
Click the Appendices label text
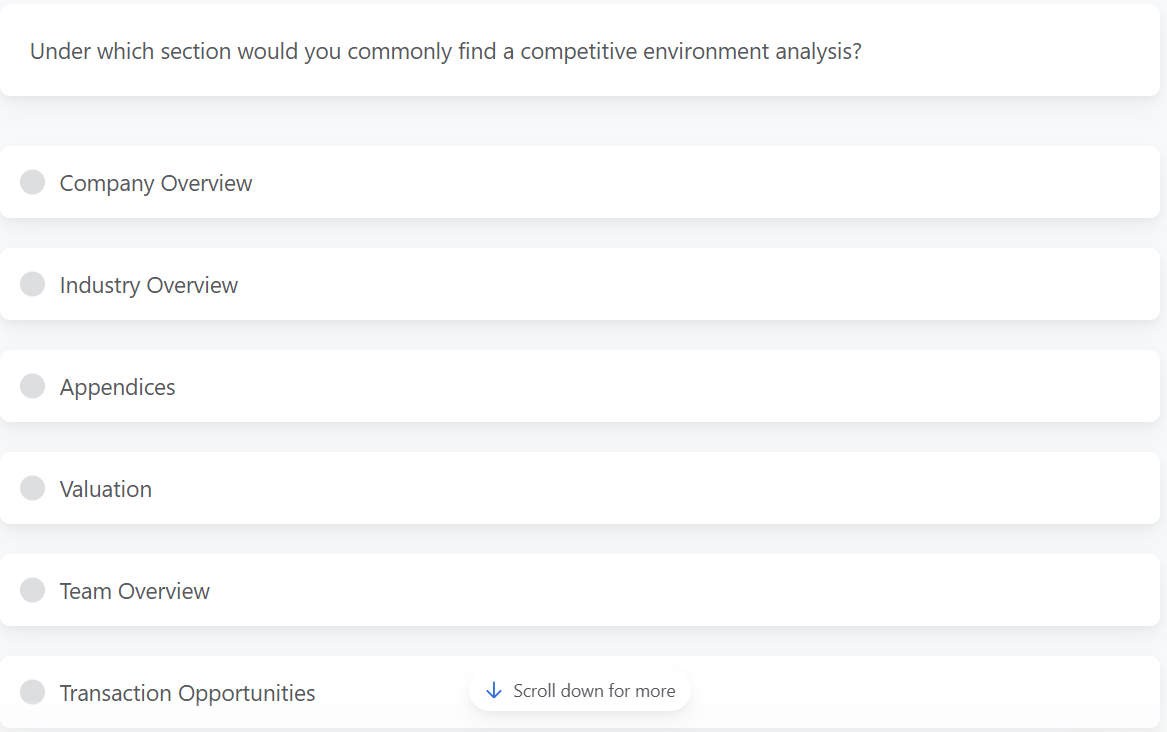click(117, 386)
